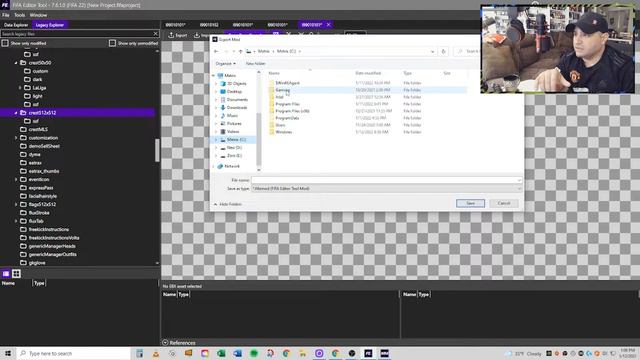Image resolution: width=640 pixels, height=360 pixels.
Task: Open Desktop in the navigation pane
Action: [x=234, y=92]
